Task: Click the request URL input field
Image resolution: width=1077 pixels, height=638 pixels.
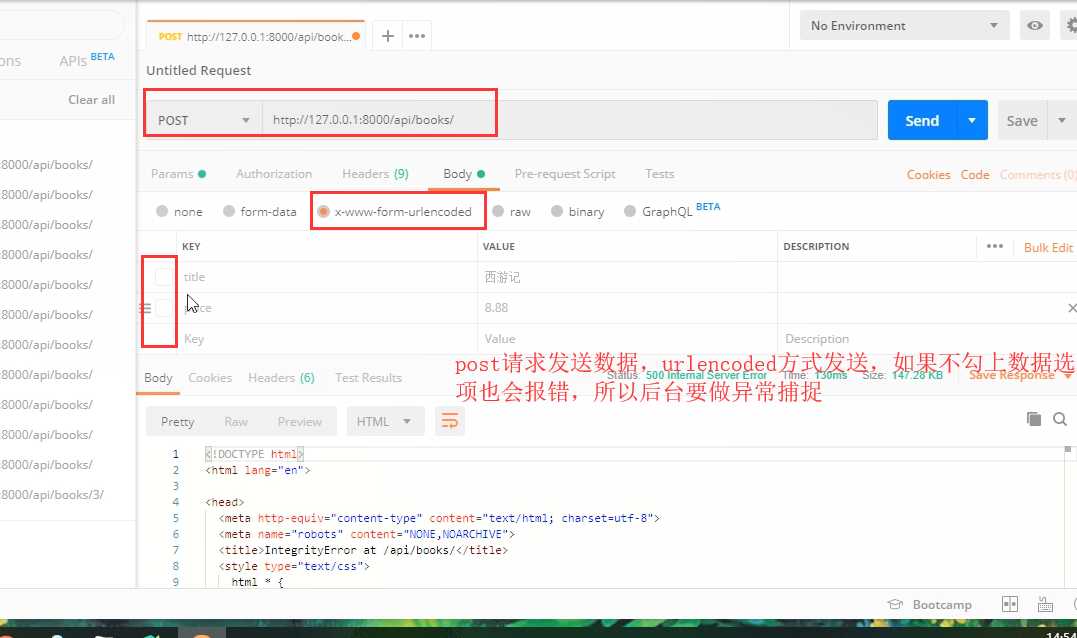Action: pyautogui.click(x=569, y=120)
